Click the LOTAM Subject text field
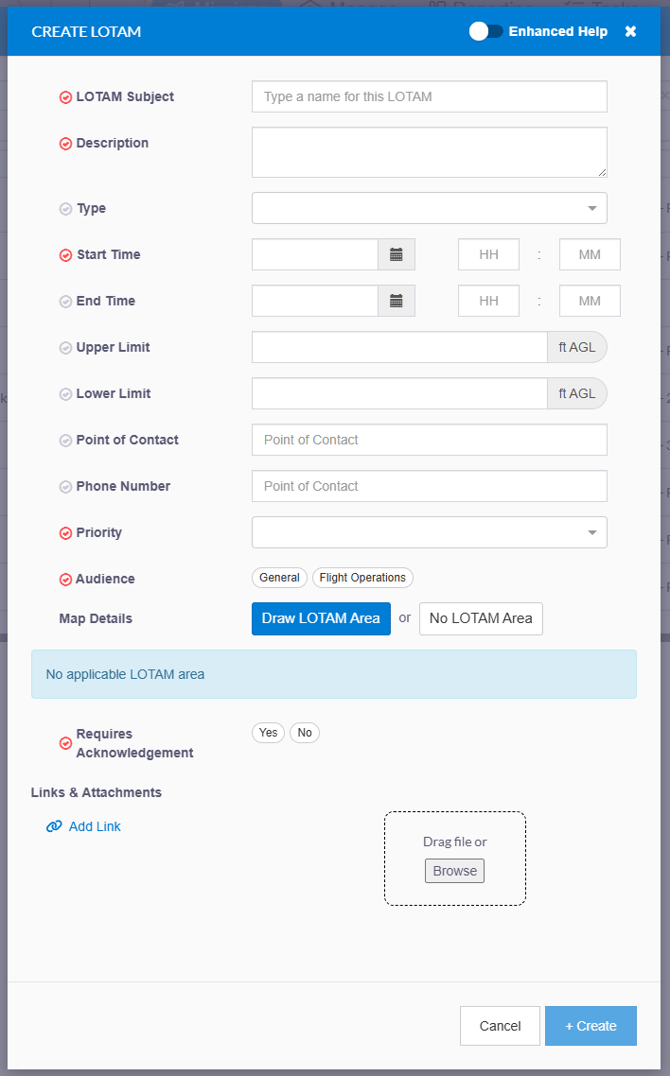The height and width of the screenshot is (1076, 670). [x=429, y=97]
